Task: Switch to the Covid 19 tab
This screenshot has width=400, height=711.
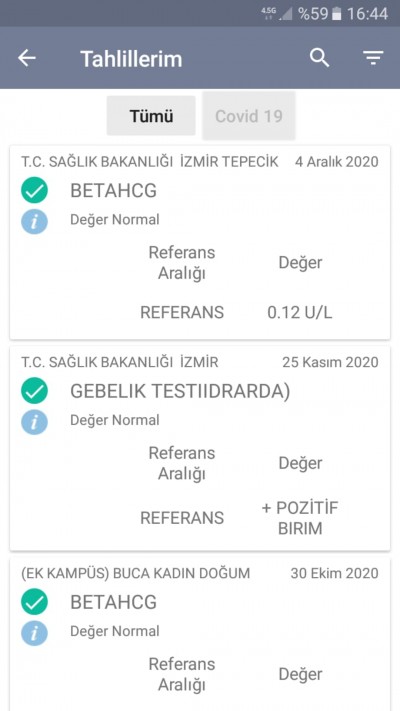Action: click(x=249, y=116)
